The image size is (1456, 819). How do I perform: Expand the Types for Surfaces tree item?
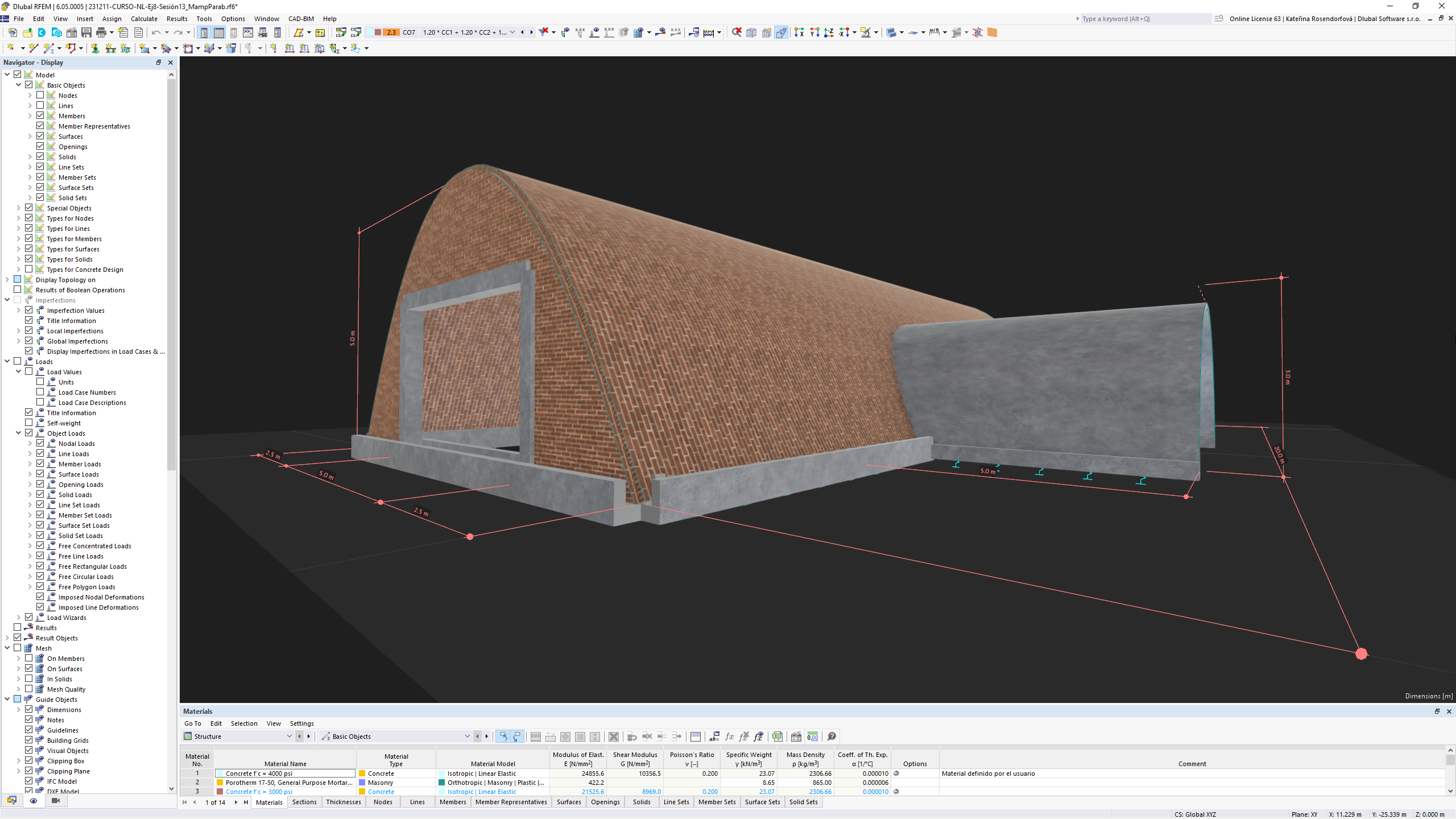(17, 249)
